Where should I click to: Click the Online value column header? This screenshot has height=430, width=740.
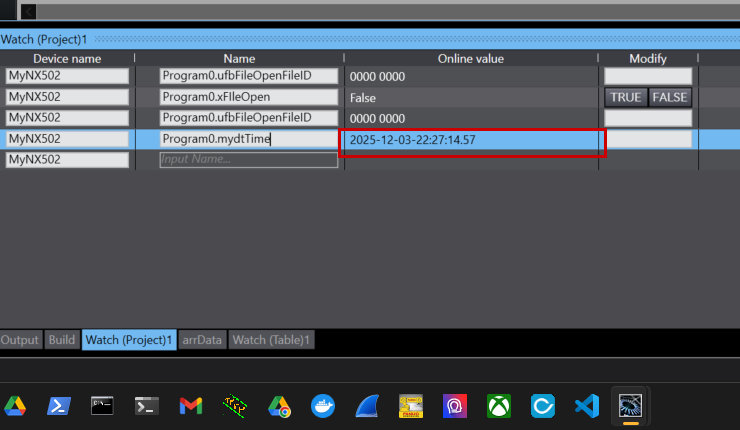(470, 59)
